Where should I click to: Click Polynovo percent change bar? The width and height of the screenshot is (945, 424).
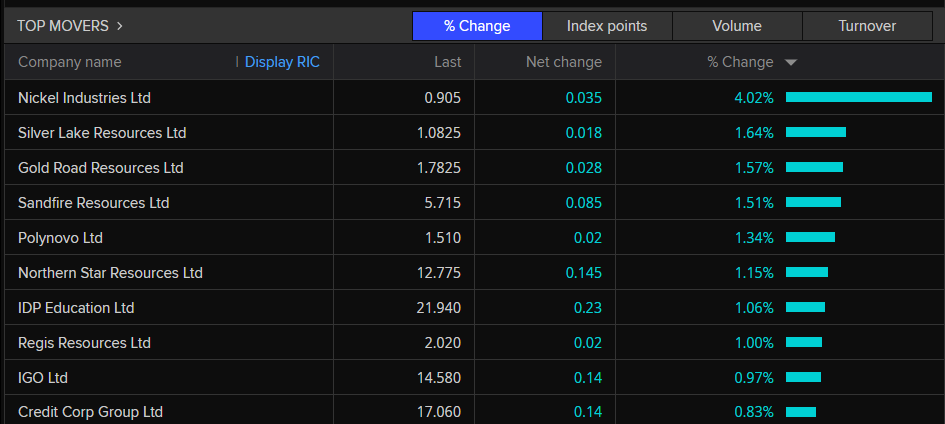(x=811, y=237)
